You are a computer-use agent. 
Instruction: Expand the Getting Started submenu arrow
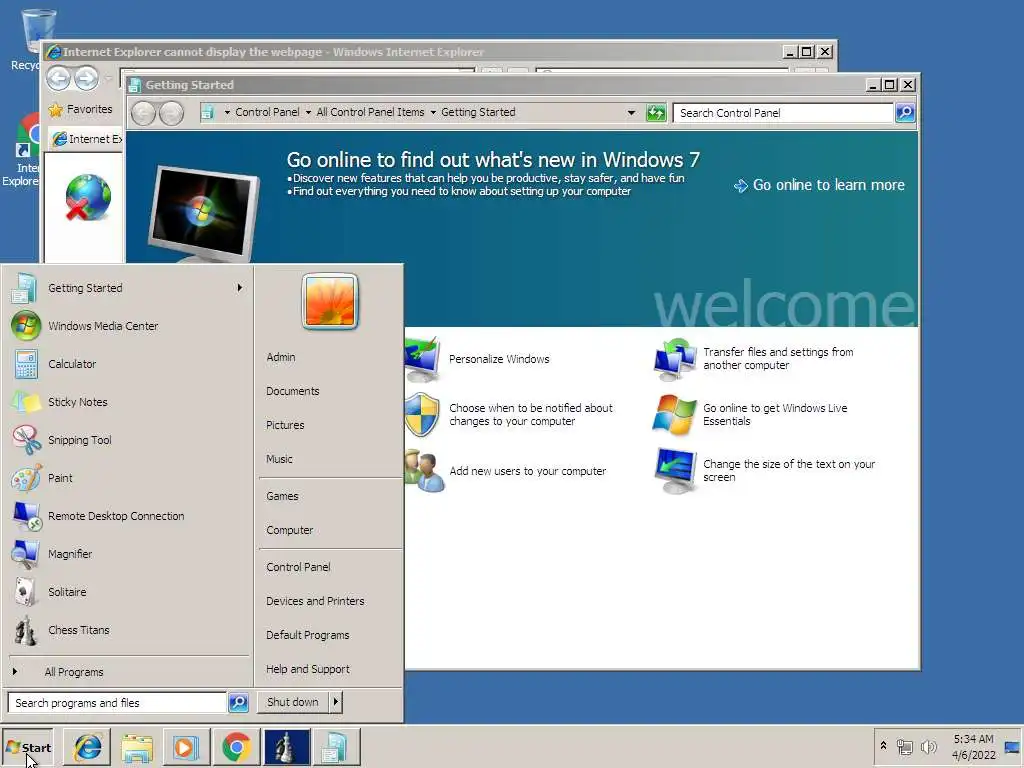click(240, 288)
